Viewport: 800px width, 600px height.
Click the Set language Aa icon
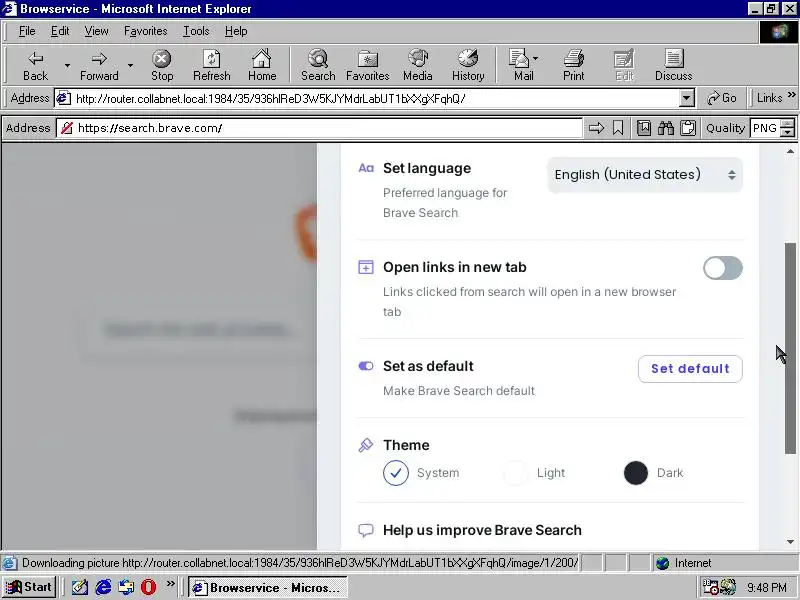(x=366, y=168)
